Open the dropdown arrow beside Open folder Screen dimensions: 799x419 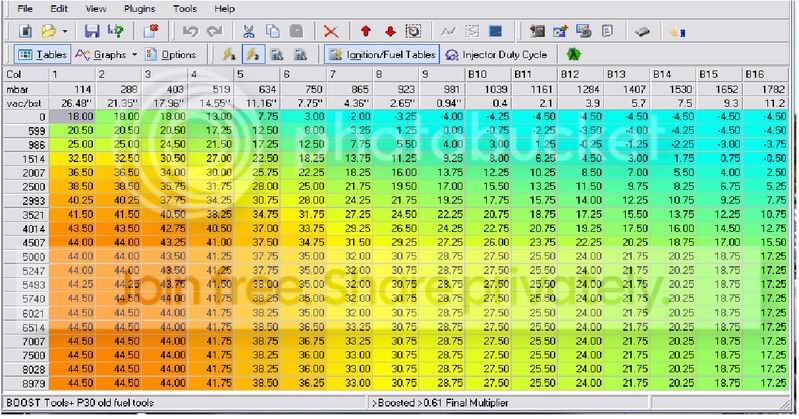(x=65, y=32)
